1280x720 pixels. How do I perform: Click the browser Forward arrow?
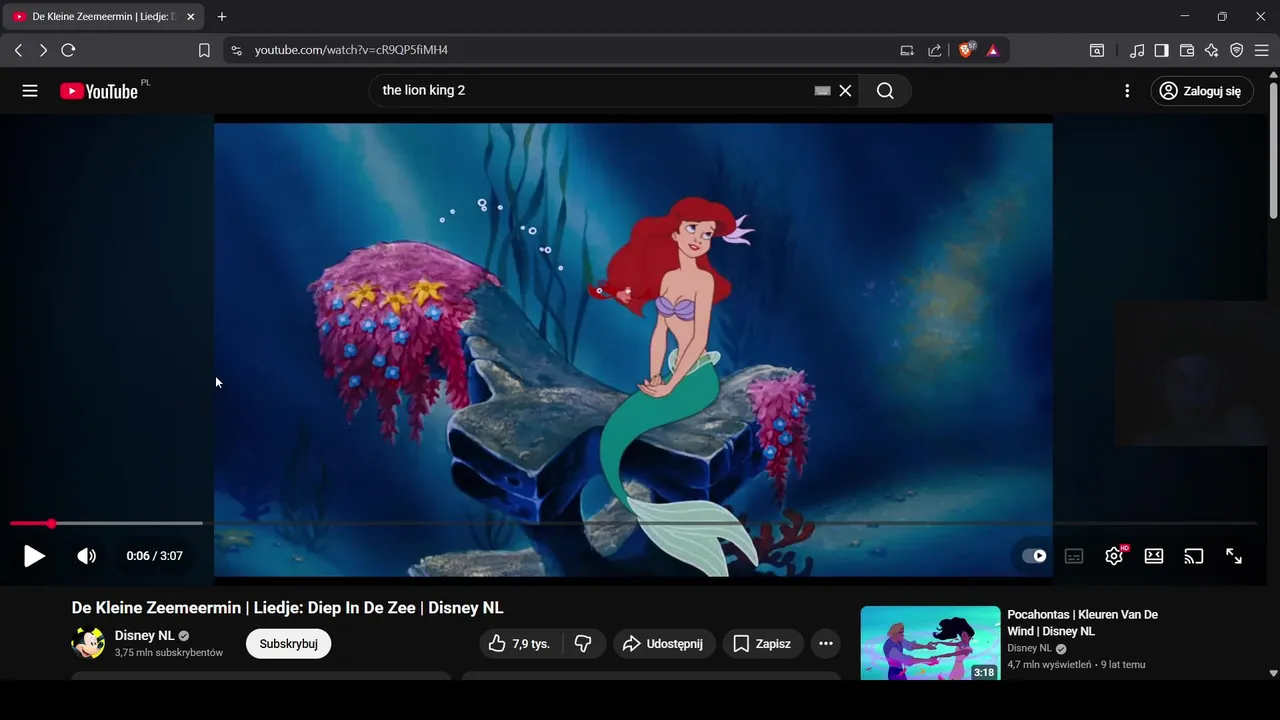(43, 50)
